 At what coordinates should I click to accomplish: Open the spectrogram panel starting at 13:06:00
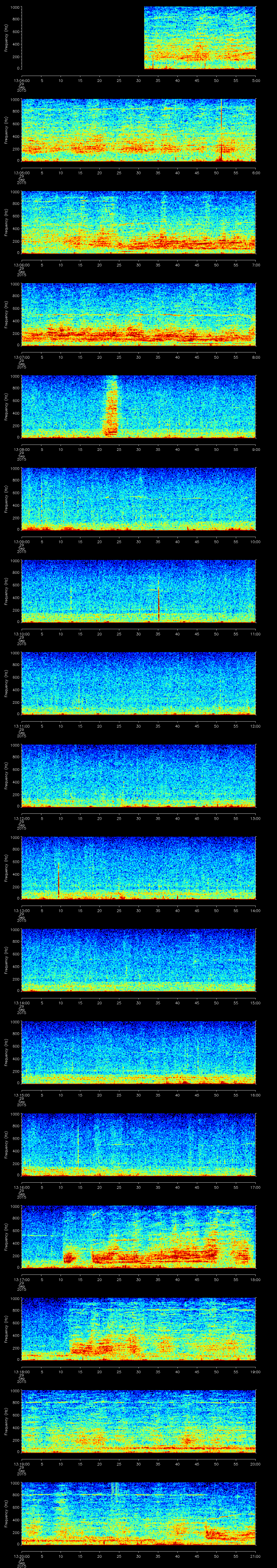click(x=138, y=222)
